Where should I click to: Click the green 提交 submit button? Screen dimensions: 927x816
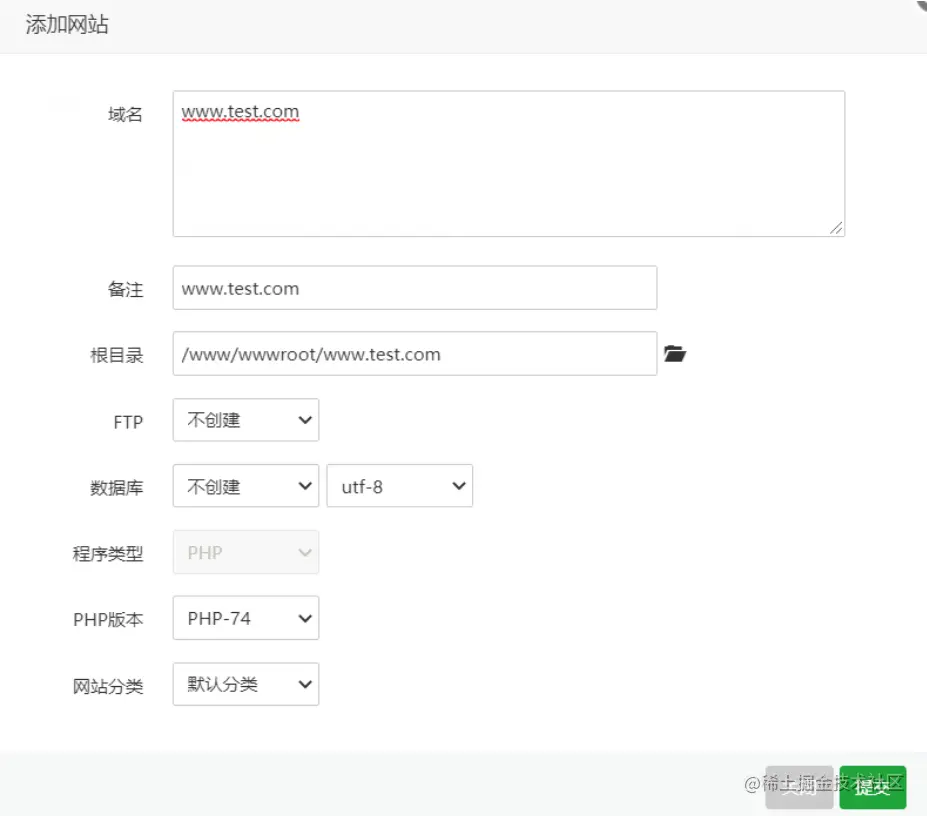(873, 787)
